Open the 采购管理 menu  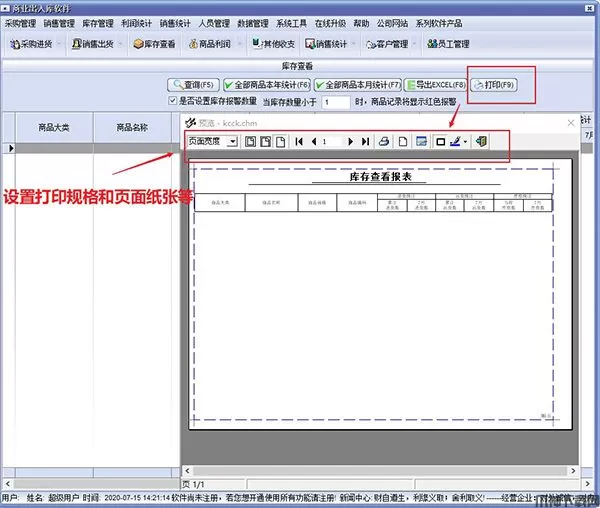tap(20, 23)
